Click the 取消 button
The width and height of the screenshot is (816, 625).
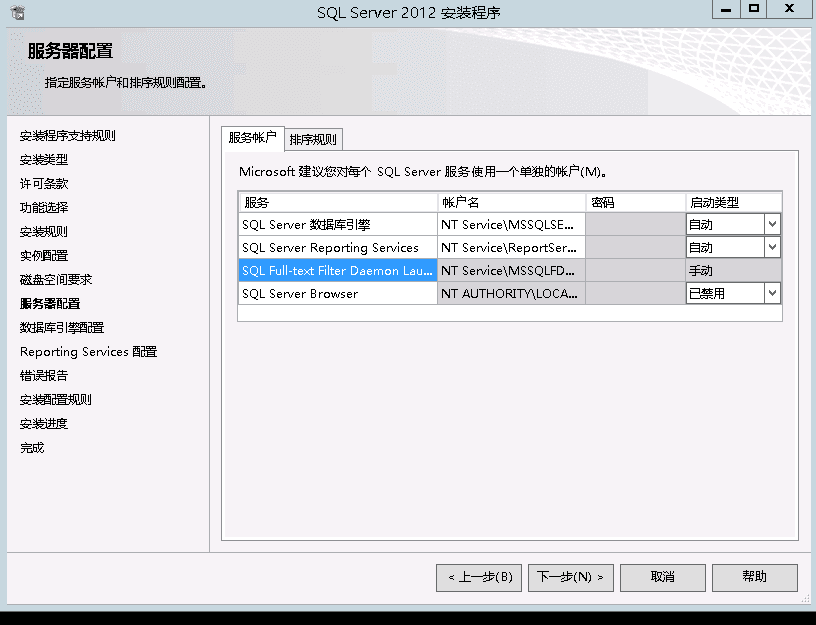click(662, 577)
